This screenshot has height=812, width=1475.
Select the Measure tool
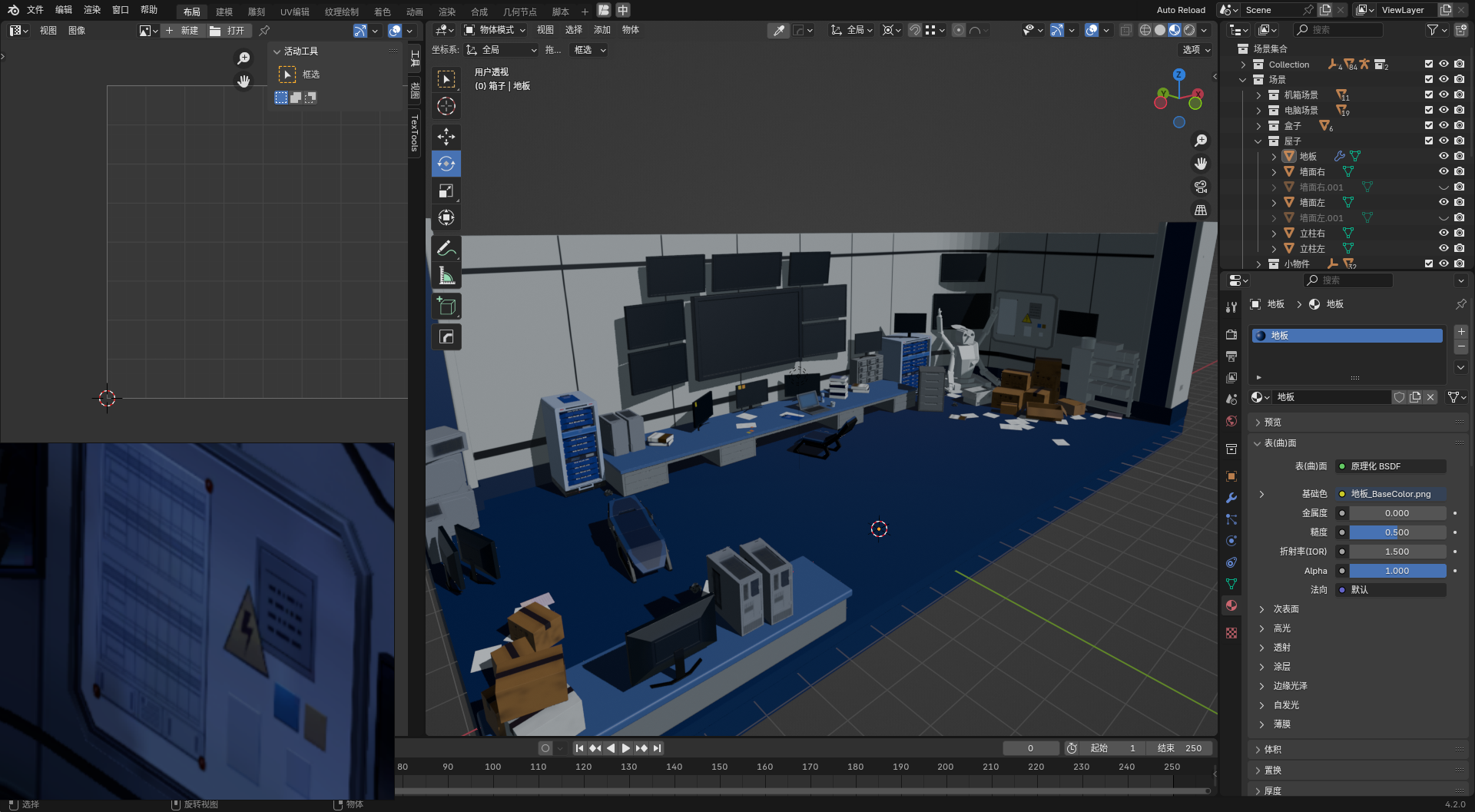pyautogui.click(x=446, y=276)
